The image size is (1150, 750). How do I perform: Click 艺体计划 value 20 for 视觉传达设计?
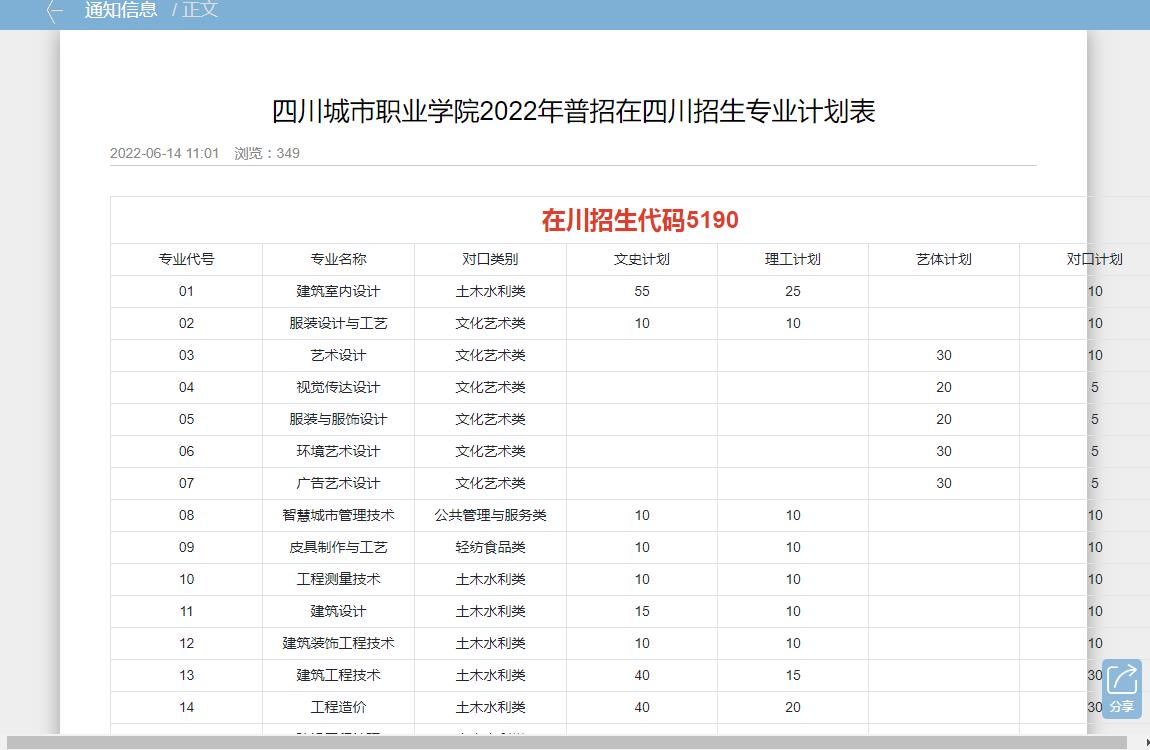[944, 387]
